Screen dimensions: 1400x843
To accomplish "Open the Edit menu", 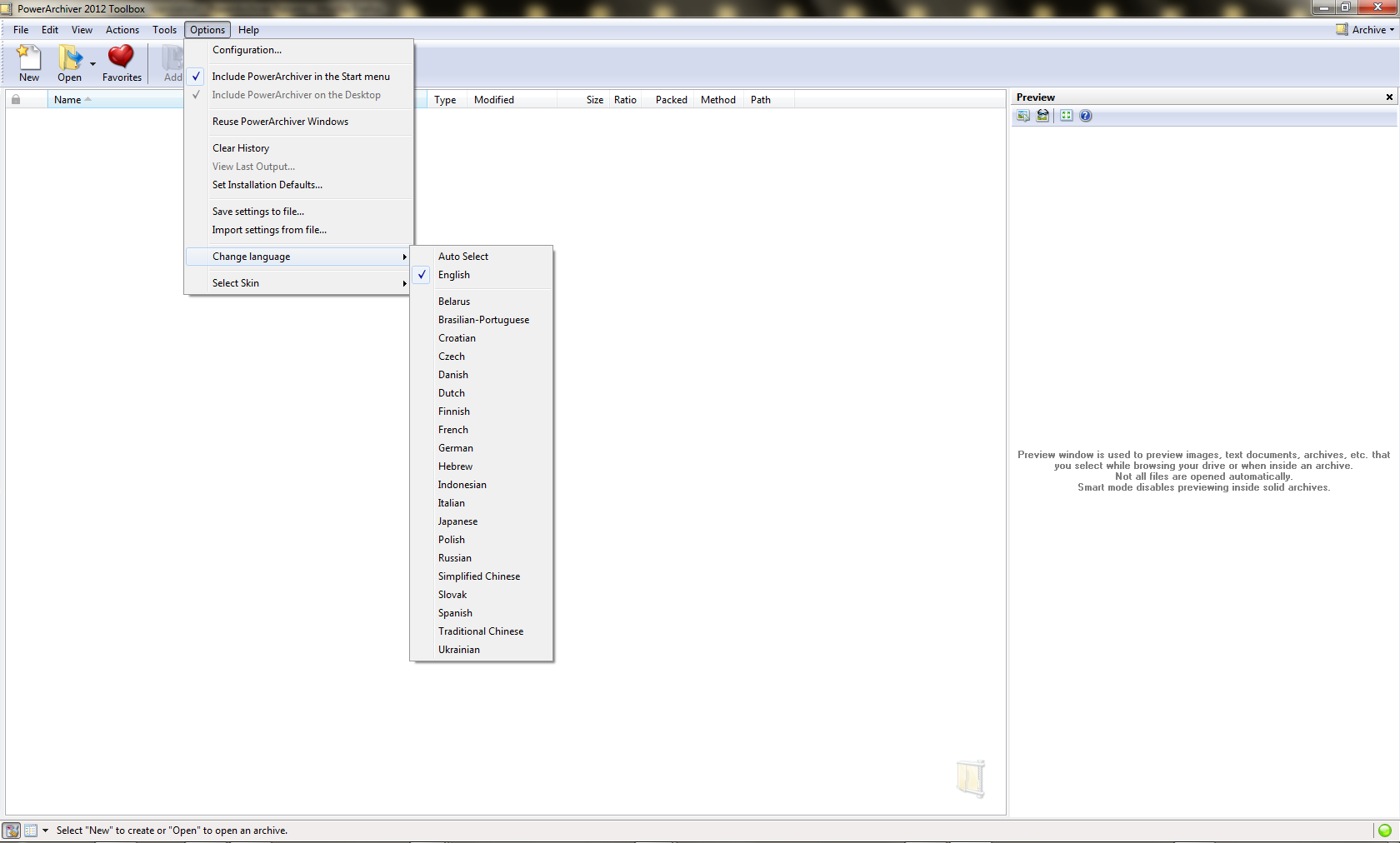I will click(x=50, y=30).
